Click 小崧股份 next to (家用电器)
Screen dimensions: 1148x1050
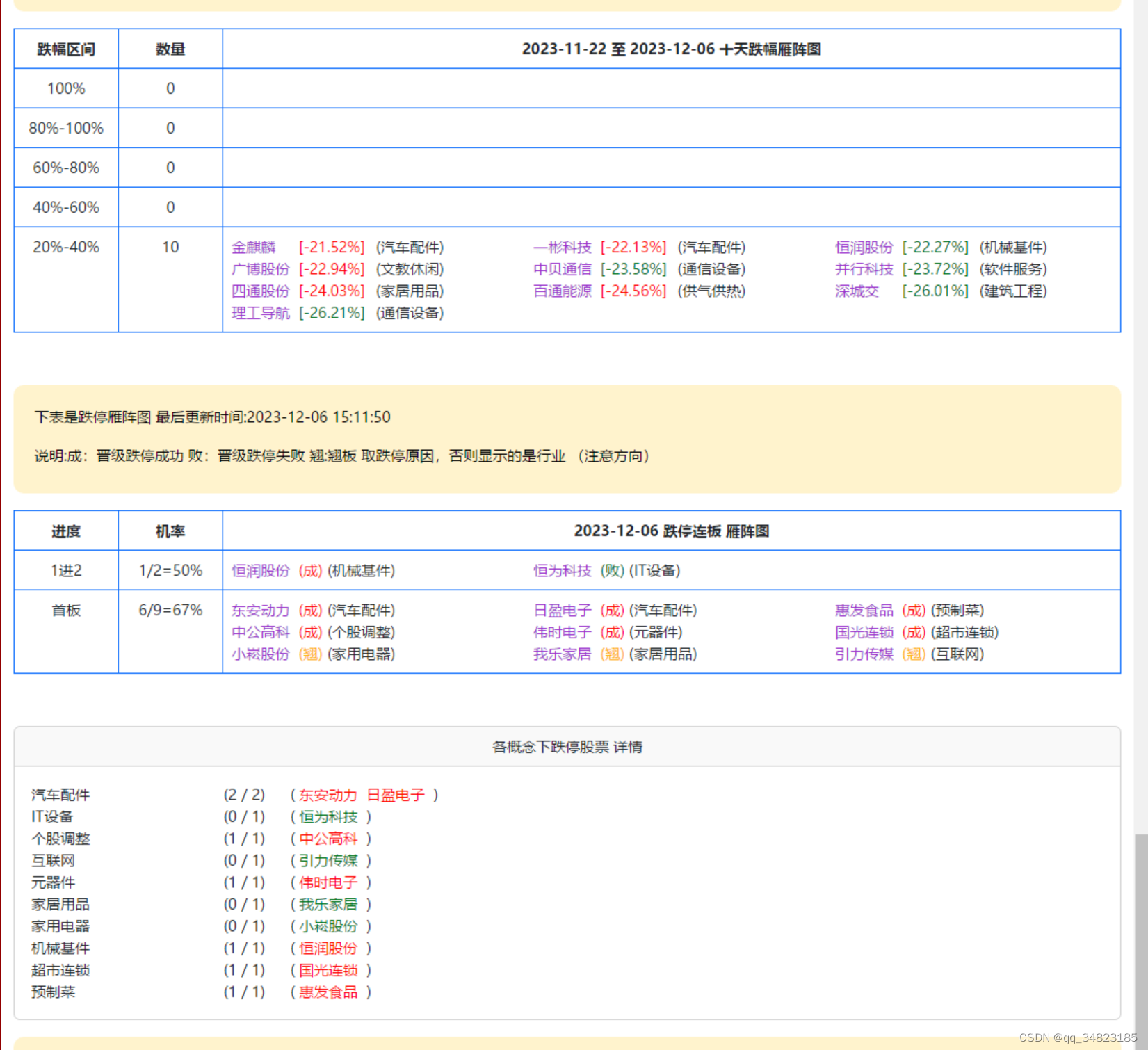260,654
